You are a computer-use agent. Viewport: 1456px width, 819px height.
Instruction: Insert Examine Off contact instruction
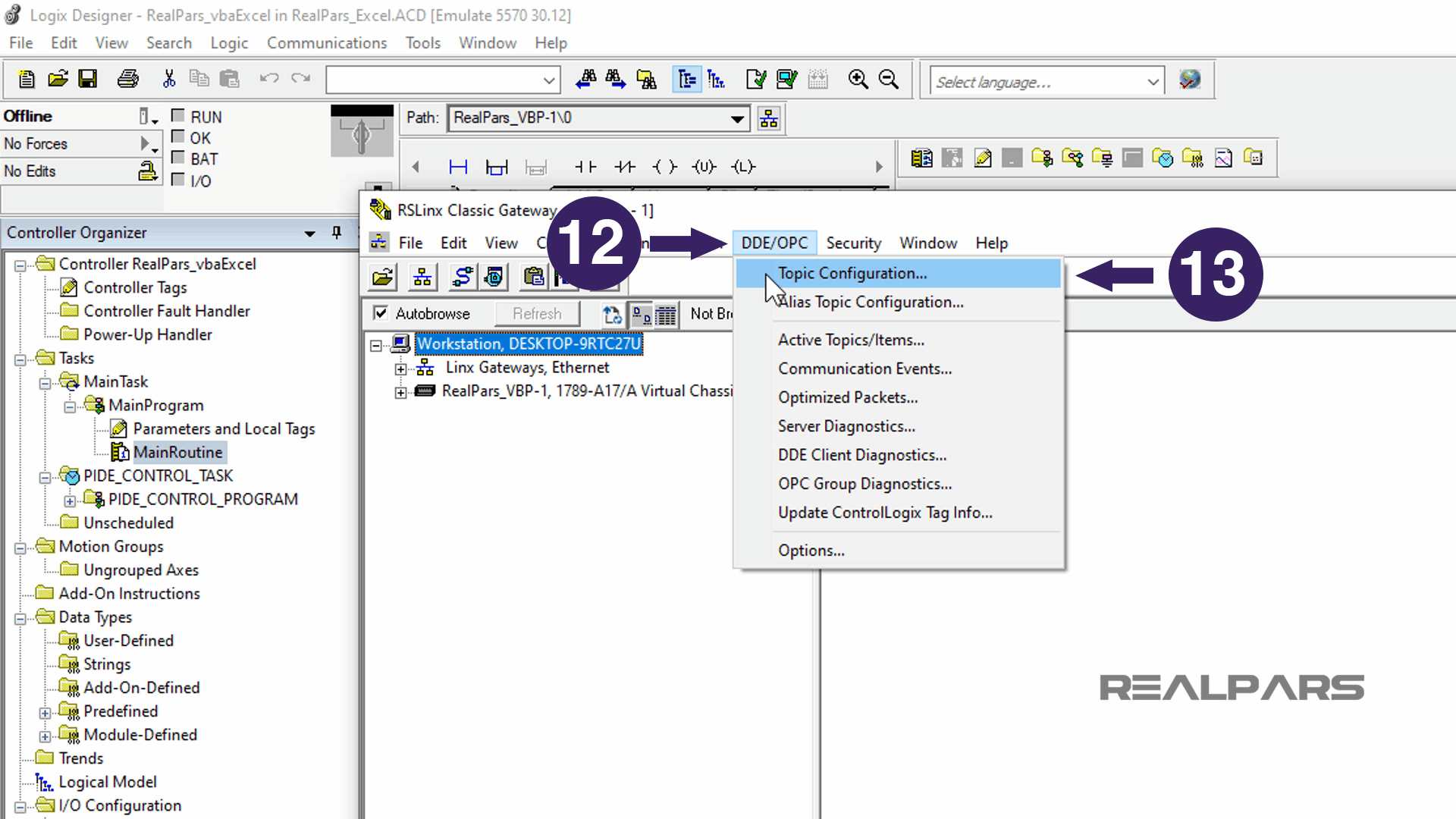(625, 167)
